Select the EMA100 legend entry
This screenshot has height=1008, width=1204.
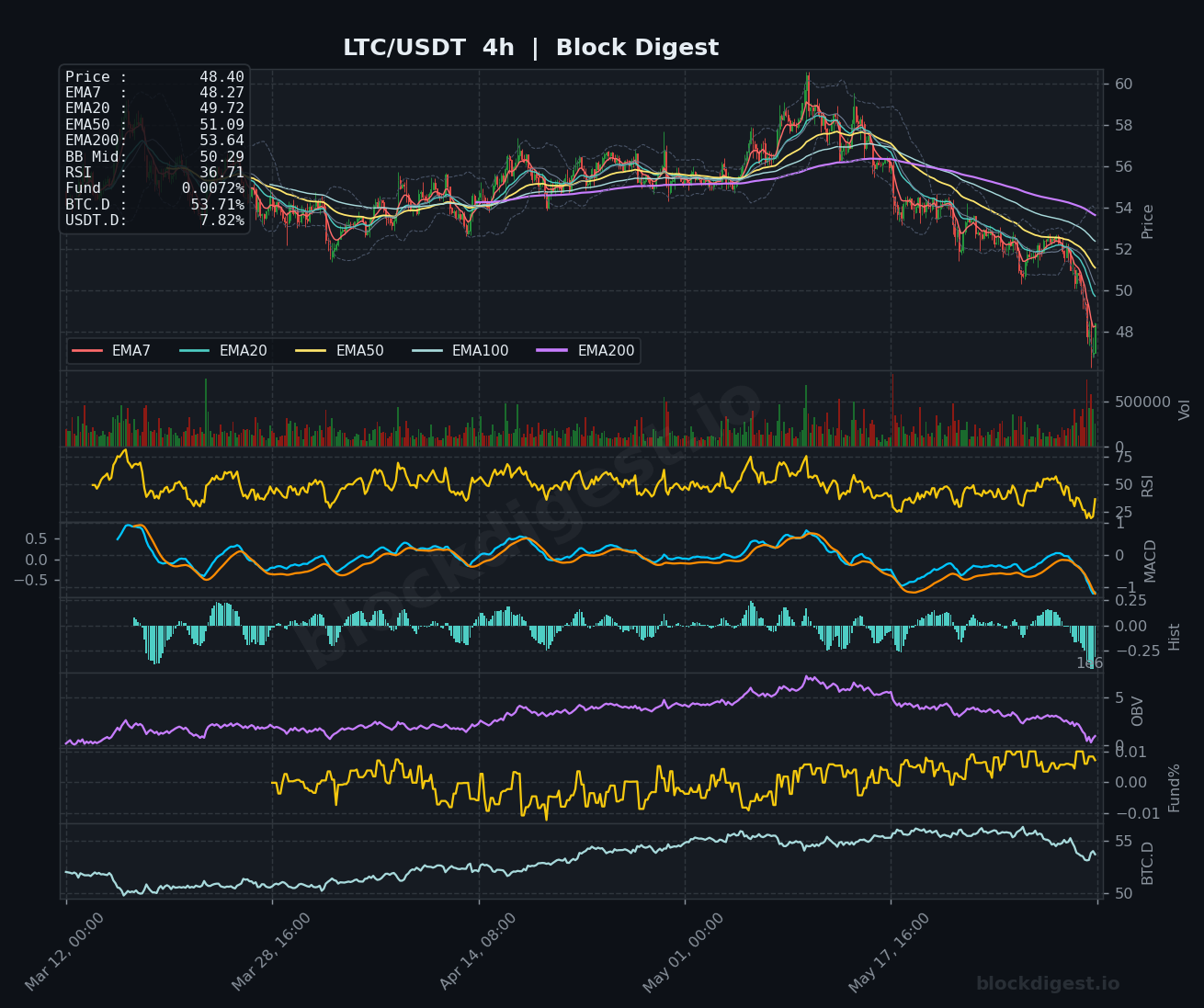pyautogui.click(x=460, y=351)
